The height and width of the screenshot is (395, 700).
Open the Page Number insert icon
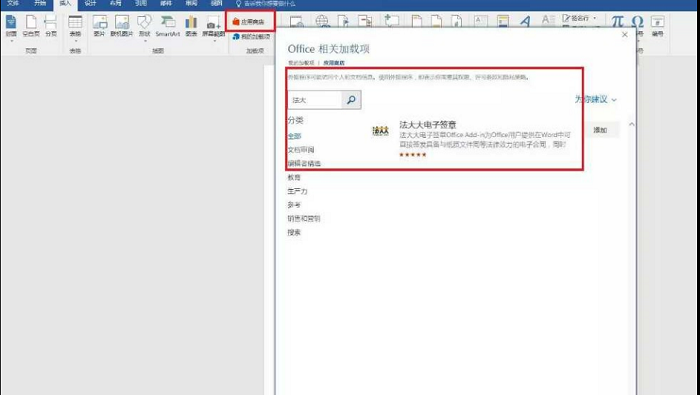[457, 21]
